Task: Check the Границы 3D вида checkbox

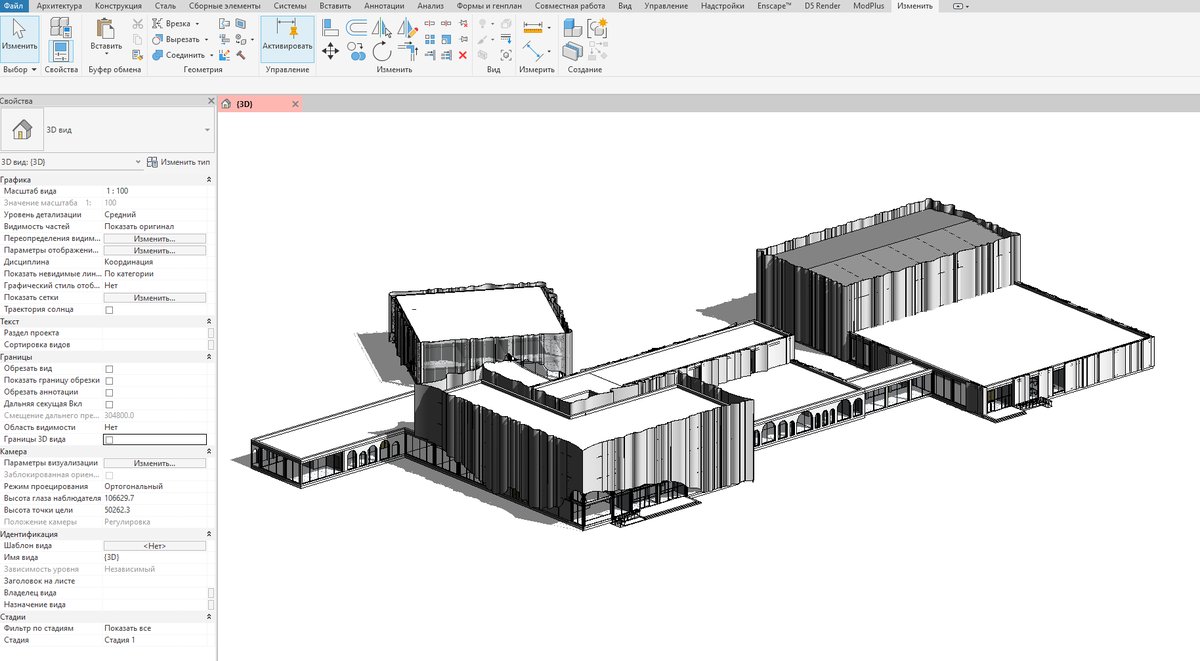Action: [109, 439]
